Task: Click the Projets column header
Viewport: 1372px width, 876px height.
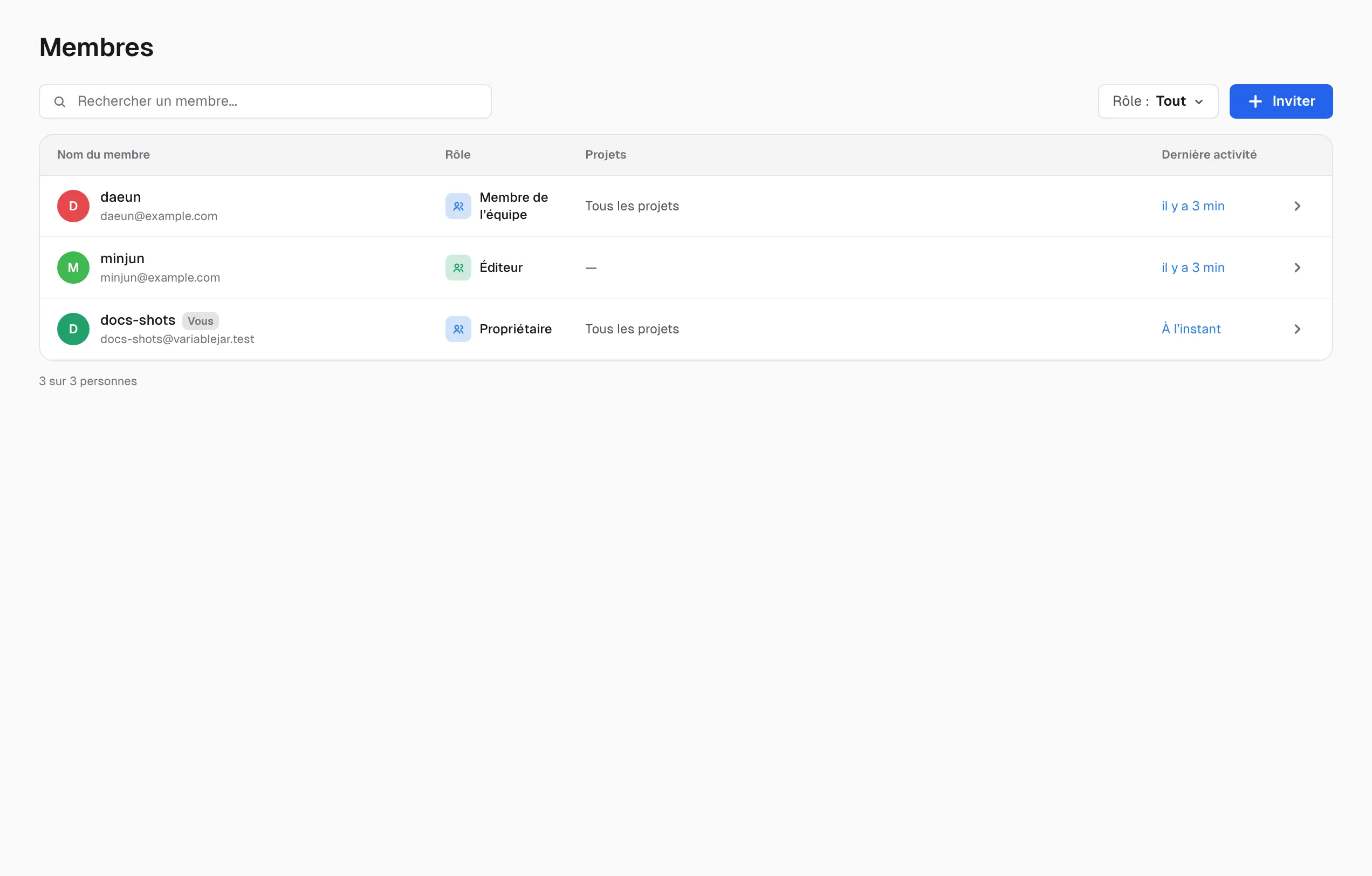Action: pos(605,154)
